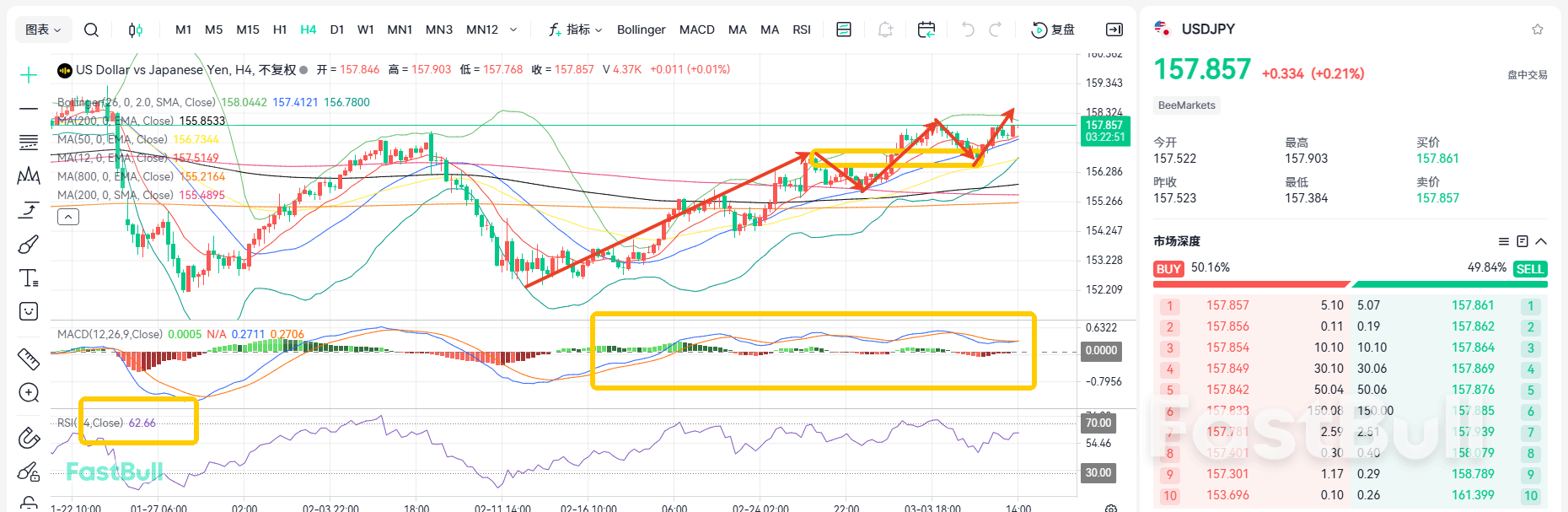This screenshot has height=512, width=1568.
Task: Open the price alert bell
Action: click(885, 30)
